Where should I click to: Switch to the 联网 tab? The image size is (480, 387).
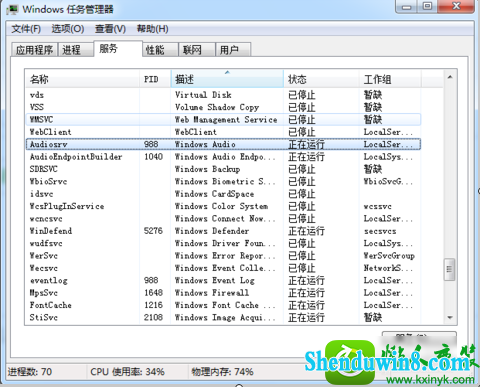pyautogui.click(x=197, y=50)
